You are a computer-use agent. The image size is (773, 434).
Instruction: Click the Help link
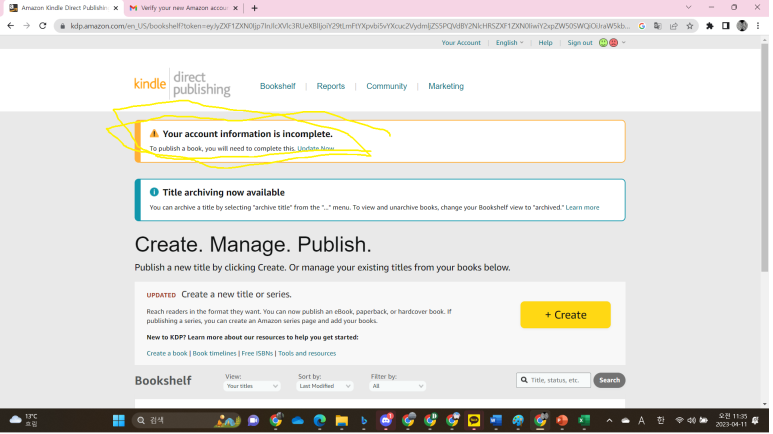[545, 43]
